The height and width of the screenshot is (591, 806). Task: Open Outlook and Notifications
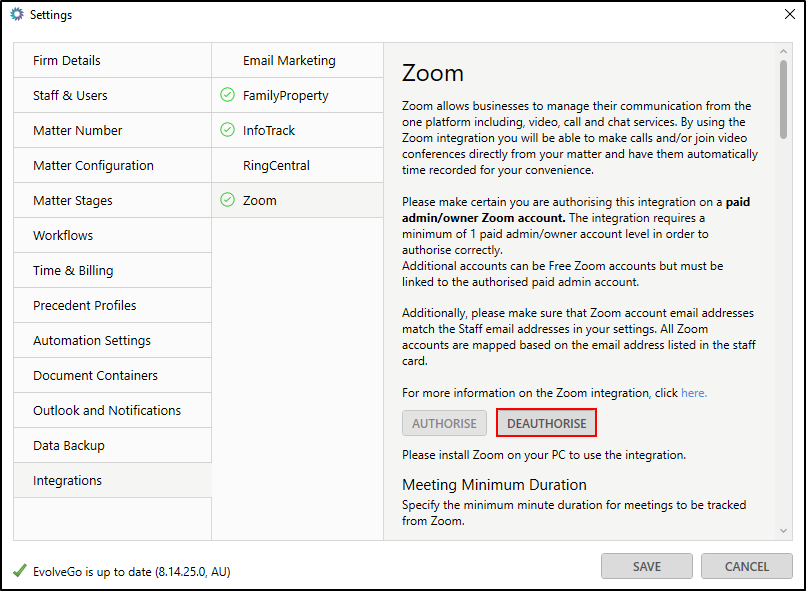point(113,410)
